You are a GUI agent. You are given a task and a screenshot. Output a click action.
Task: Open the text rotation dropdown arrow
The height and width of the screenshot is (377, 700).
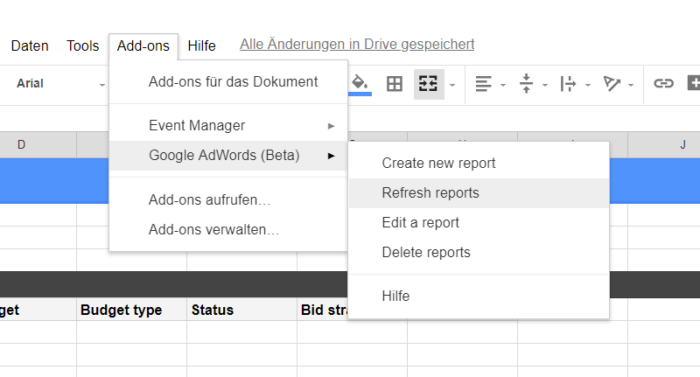click(x=631, y=85)
